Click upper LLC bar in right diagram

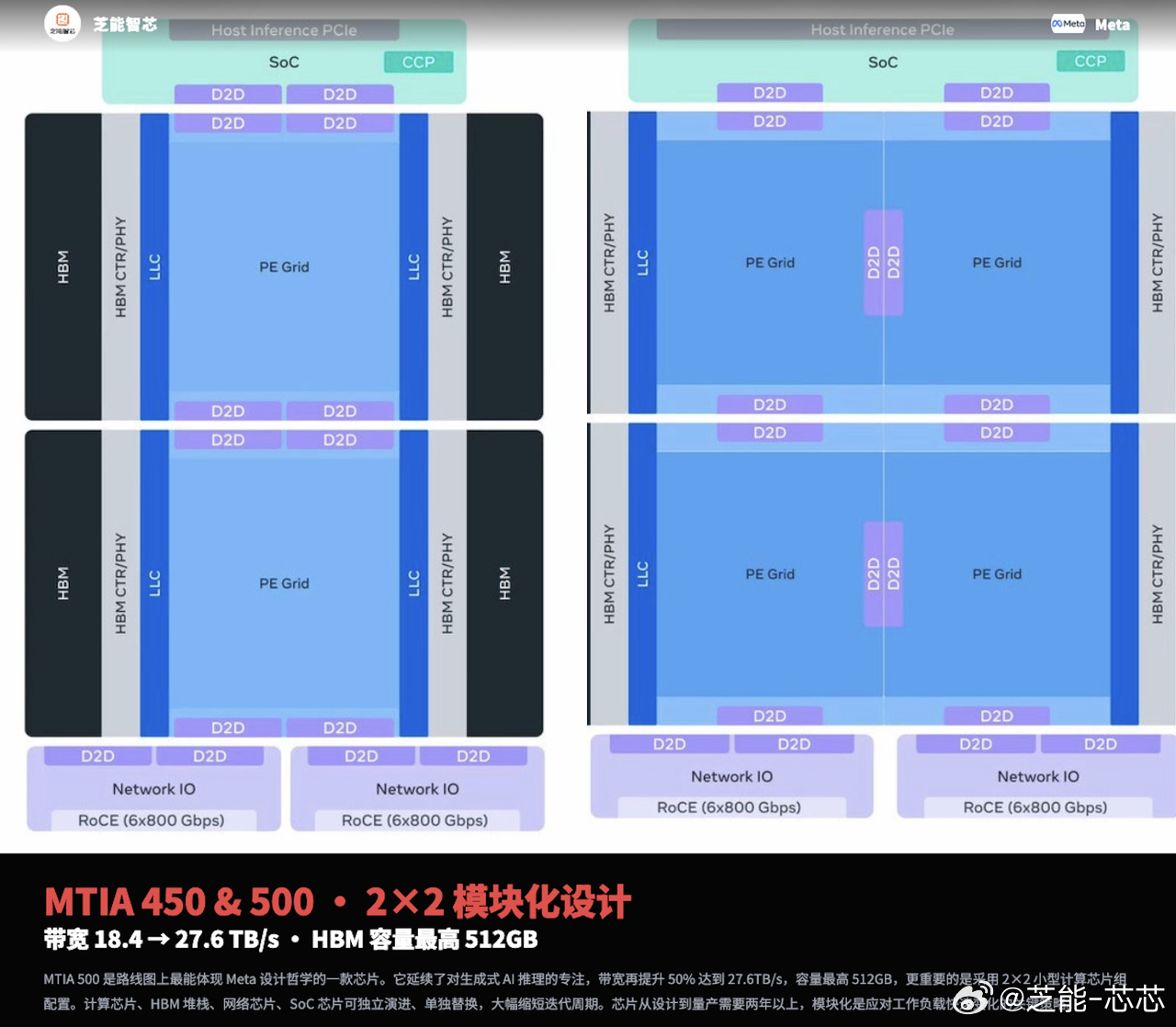[x=642, y=263]
